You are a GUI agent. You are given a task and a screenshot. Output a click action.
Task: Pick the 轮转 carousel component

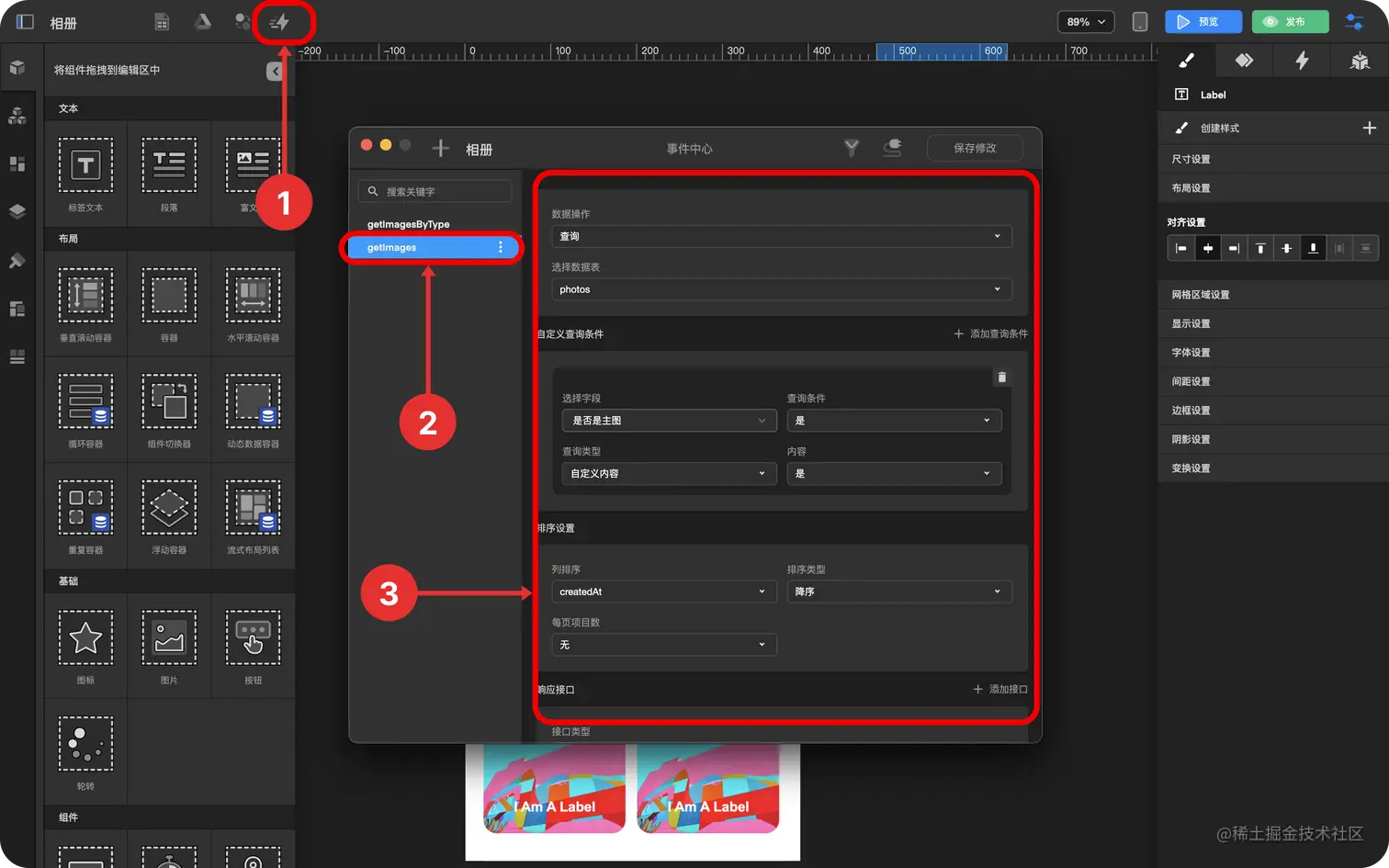(x=85, y=751)
